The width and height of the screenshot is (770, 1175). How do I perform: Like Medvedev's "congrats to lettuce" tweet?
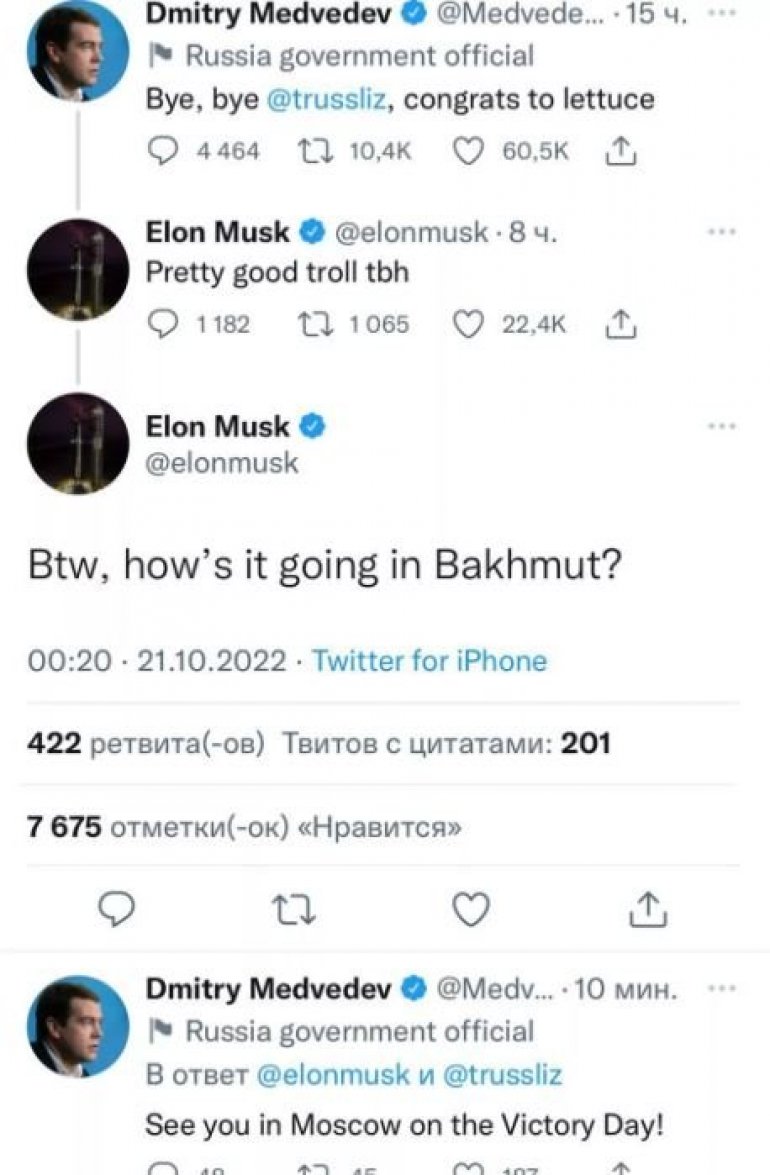tap(470, 151)
